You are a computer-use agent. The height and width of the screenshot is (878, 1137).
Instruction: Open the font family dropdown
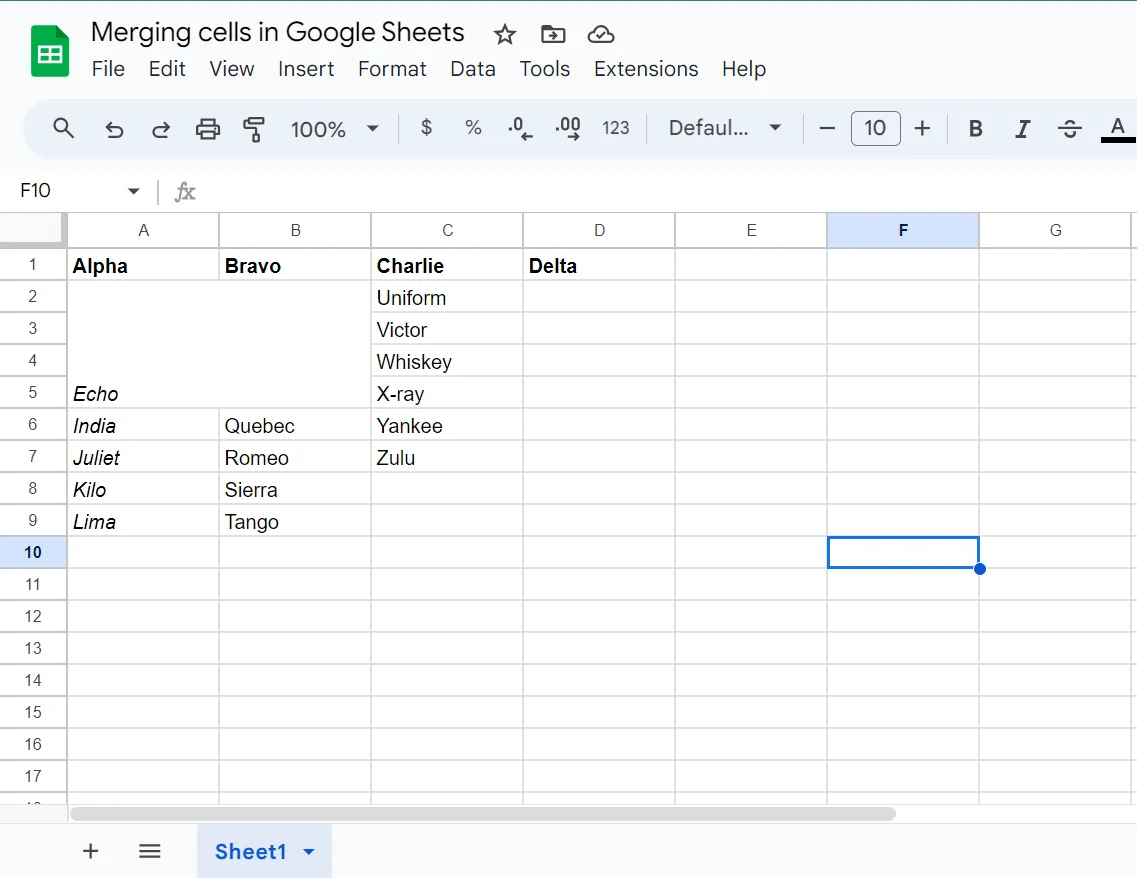[724, 128]
